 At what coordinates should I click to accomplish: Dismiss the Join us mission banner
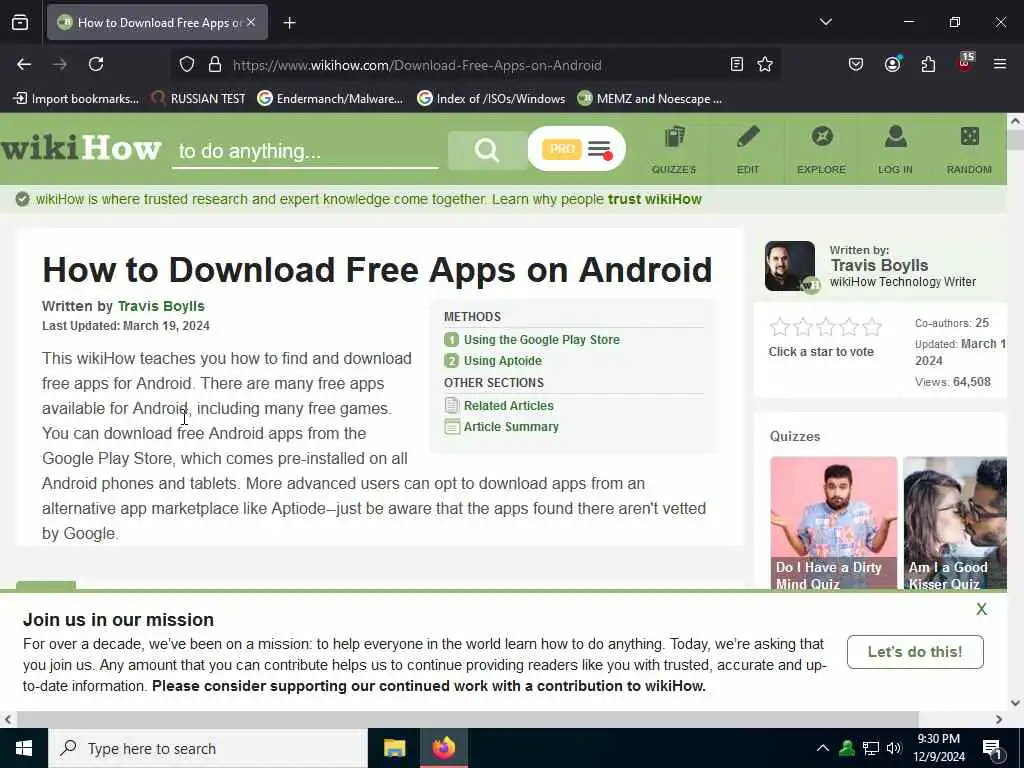coord(981,609)
